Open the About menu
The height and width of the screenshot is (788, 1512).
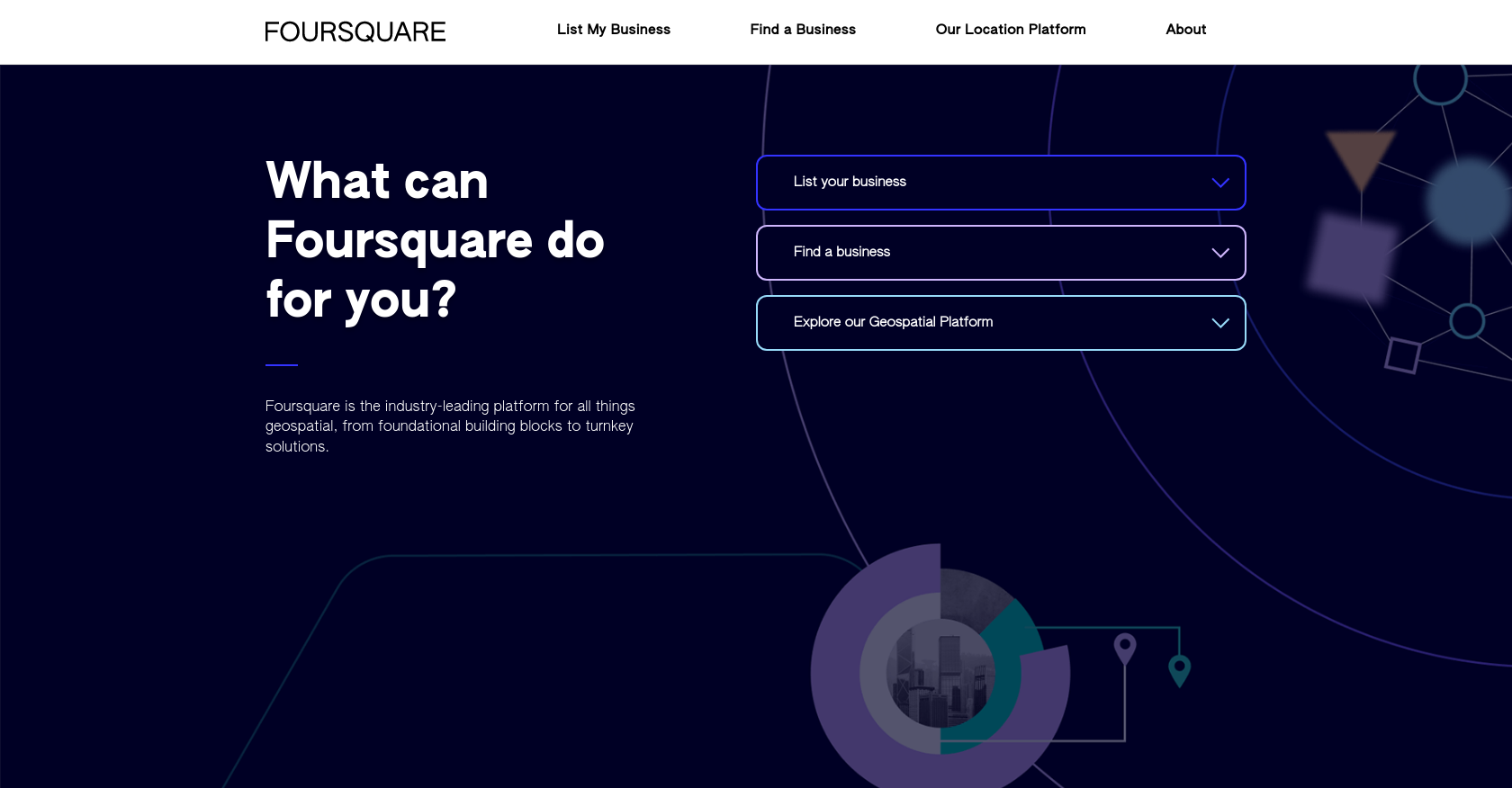(1186, 30)
